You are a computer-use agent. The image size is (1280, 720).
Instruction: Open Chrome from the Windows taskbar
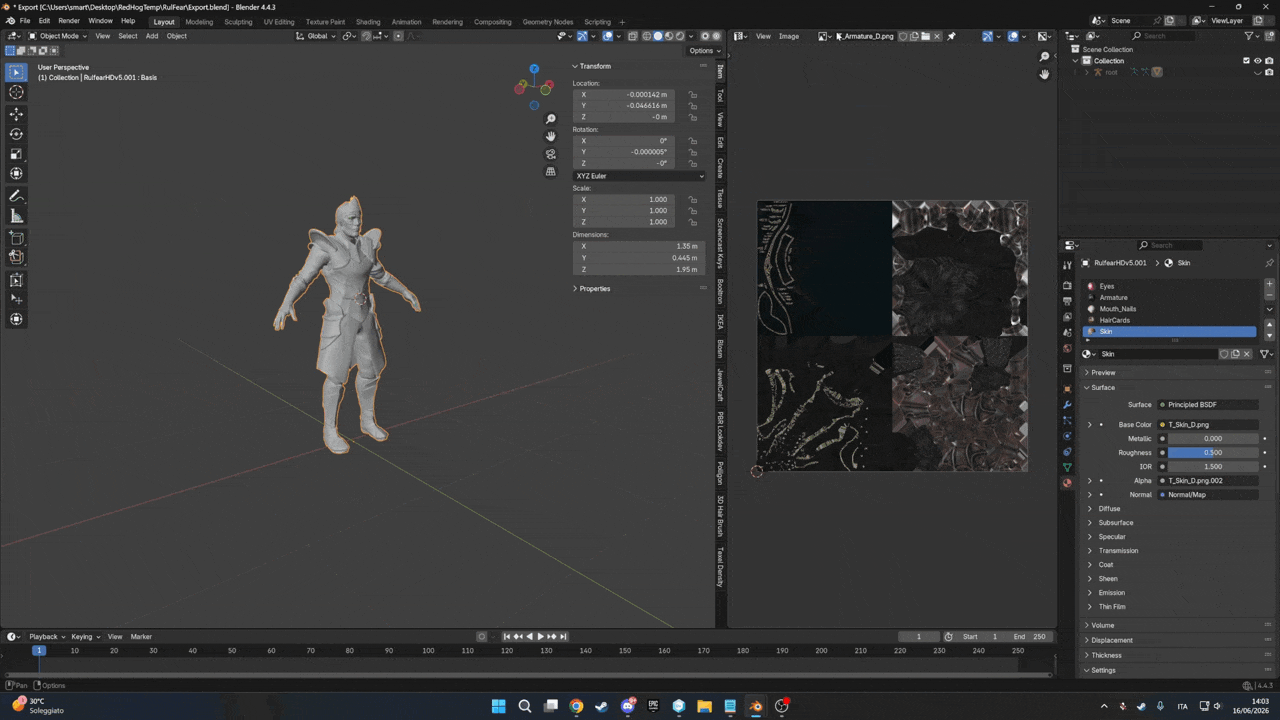click(576, 706)
